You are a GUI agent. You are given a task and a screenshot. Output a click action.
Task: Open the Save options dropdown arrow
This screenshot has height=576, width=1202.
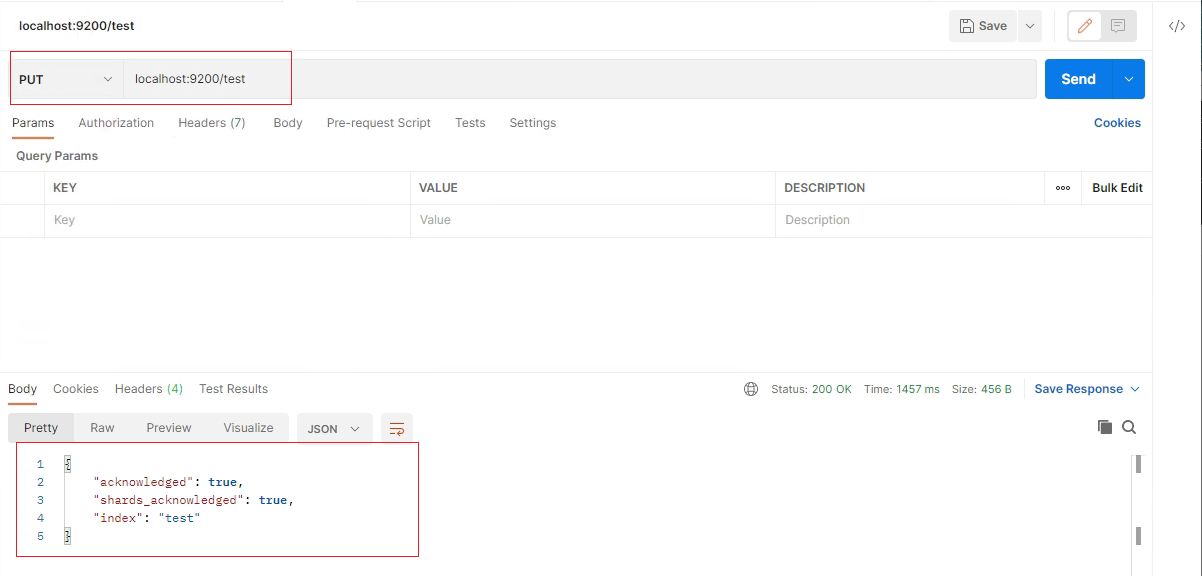pos(1030,26)
